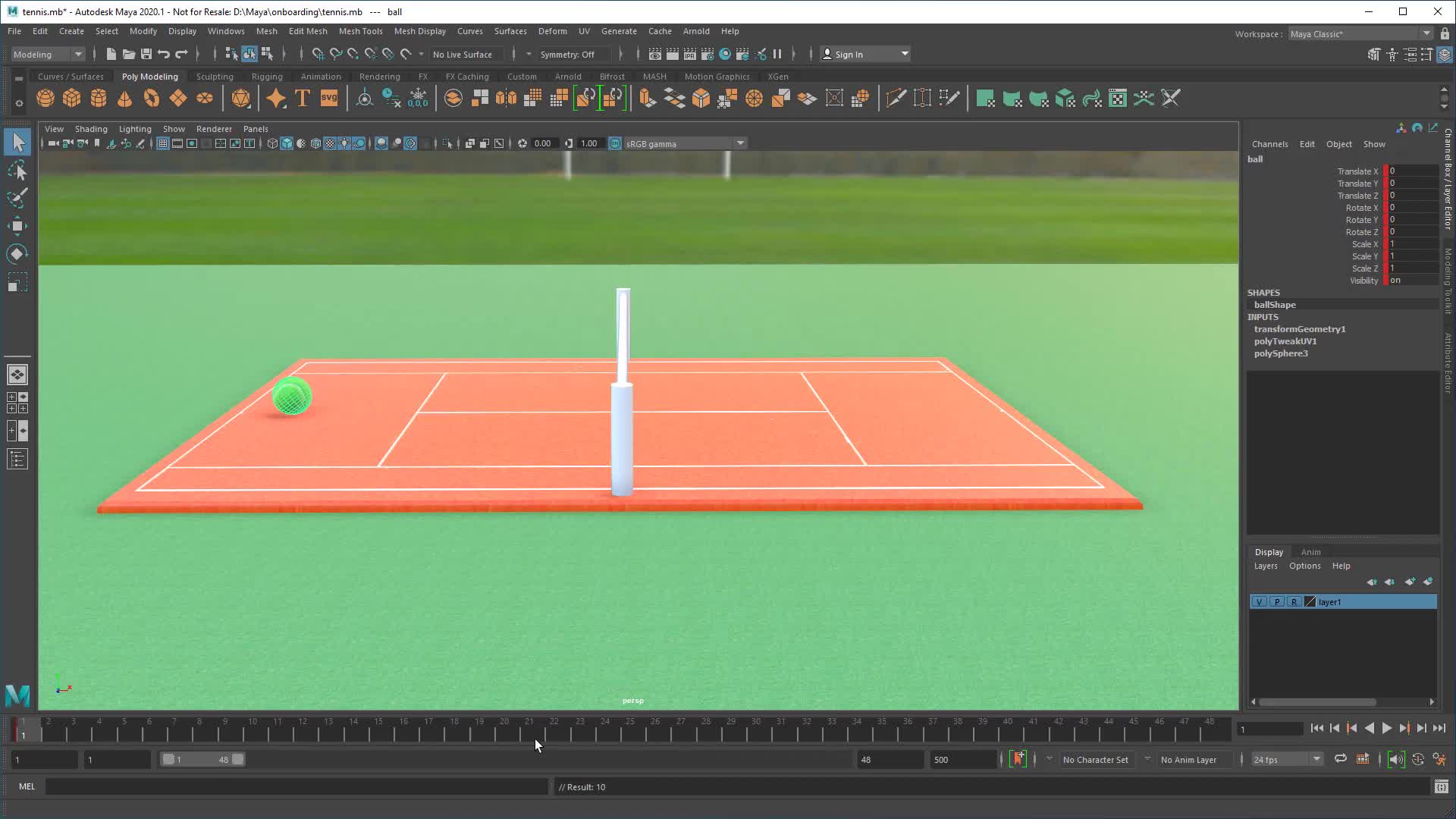The height and width of the screenshot is (819, 1456).
Task: Open the viewport Shading menu
Action: 91,129
